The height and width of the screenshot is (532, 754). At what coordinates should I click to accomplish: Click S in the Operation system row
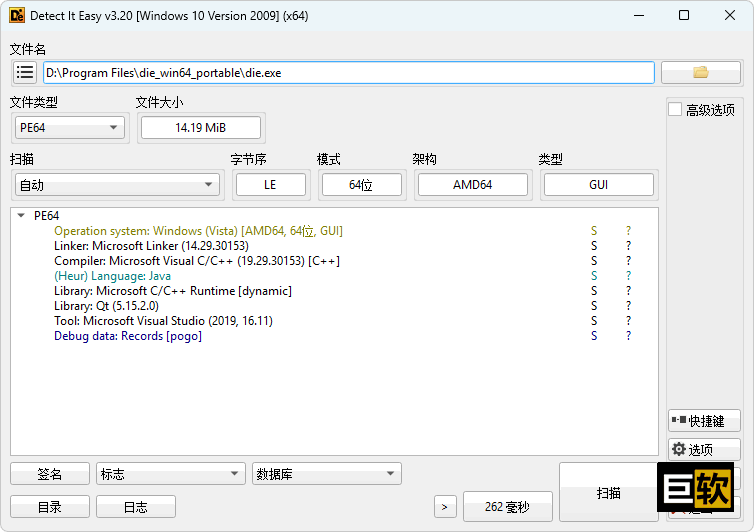click(x=594, y=231)
